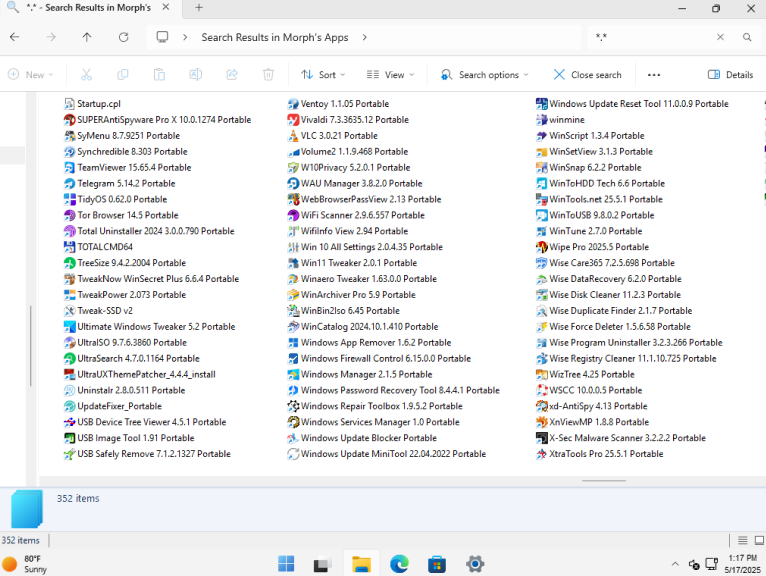The image size is (766, 576).
Task: Click the XnViewMP 1.8.8 Portable icon
Action: tap(541, 422)
